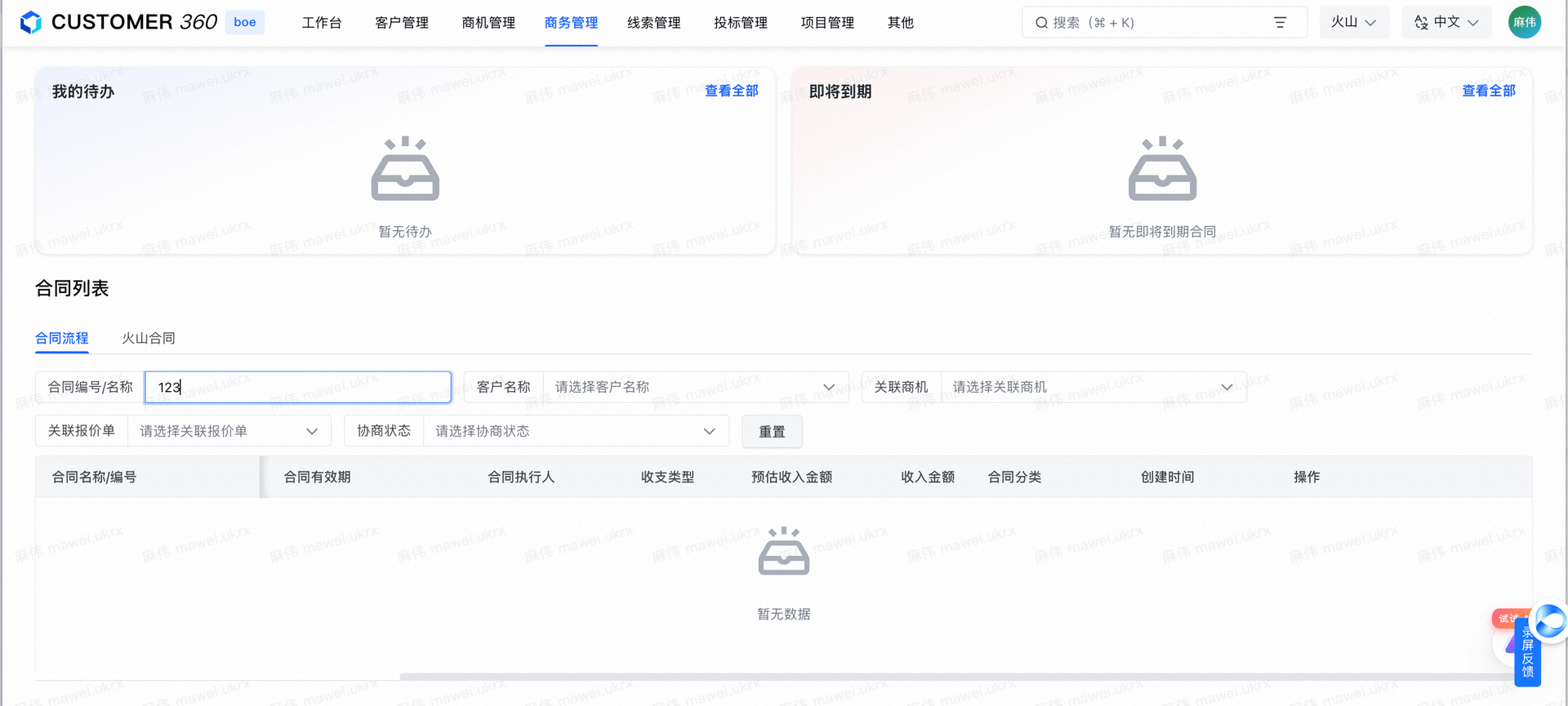
Task: Open the 协商状态 dropdown
Action: pos(576,431)
